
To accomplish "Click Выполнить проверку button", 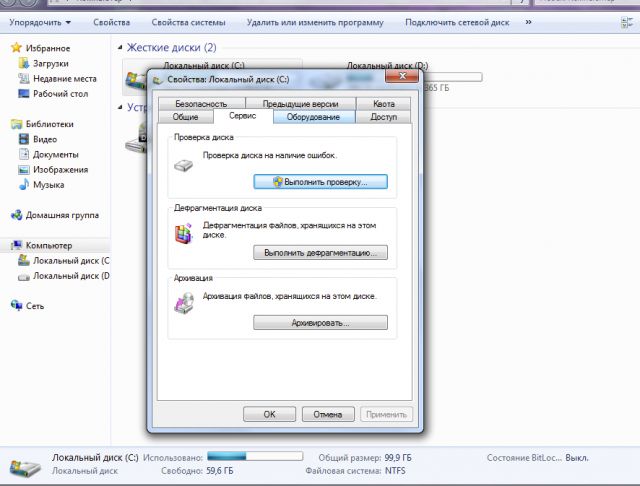I will pyautogui.click(x=320, y=182).
